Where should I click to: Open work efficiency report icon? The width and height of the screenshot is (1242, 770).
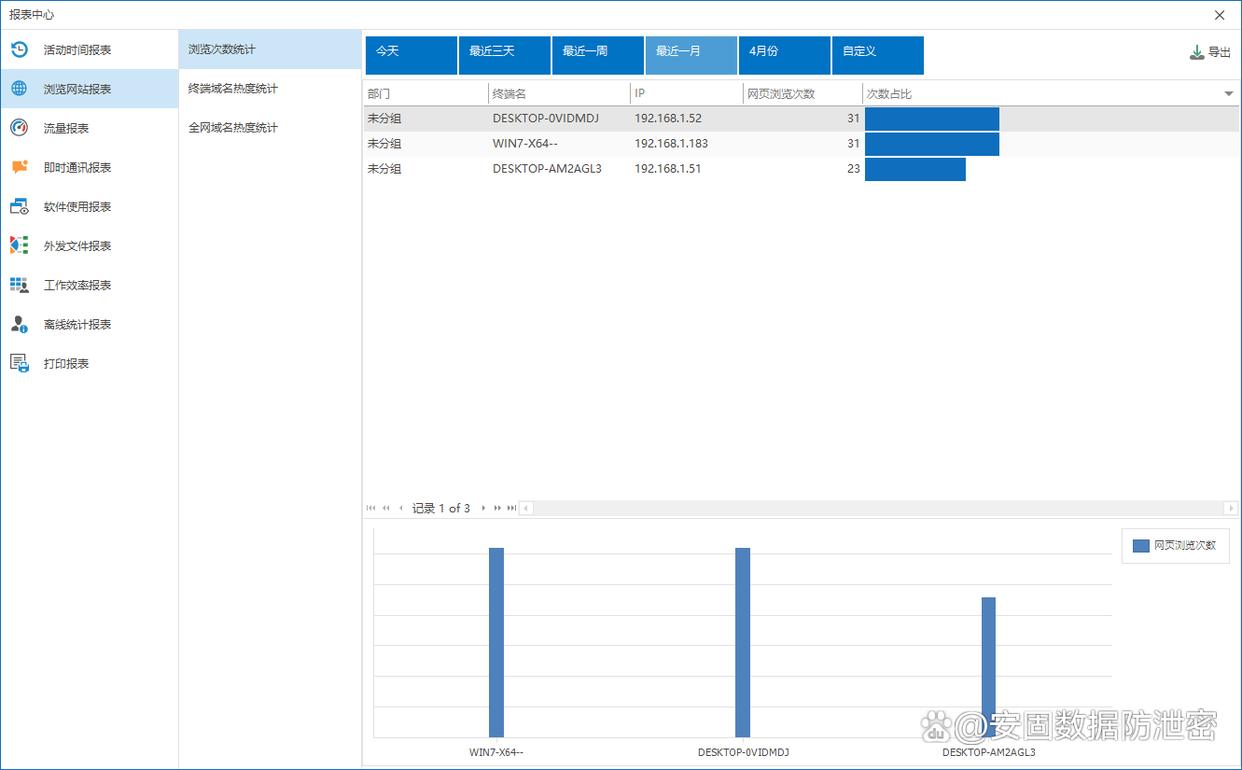(x=19, y=285)
